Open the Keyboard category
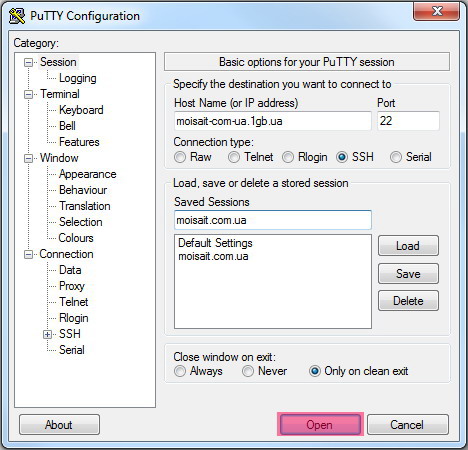 [x=81, y=110]
